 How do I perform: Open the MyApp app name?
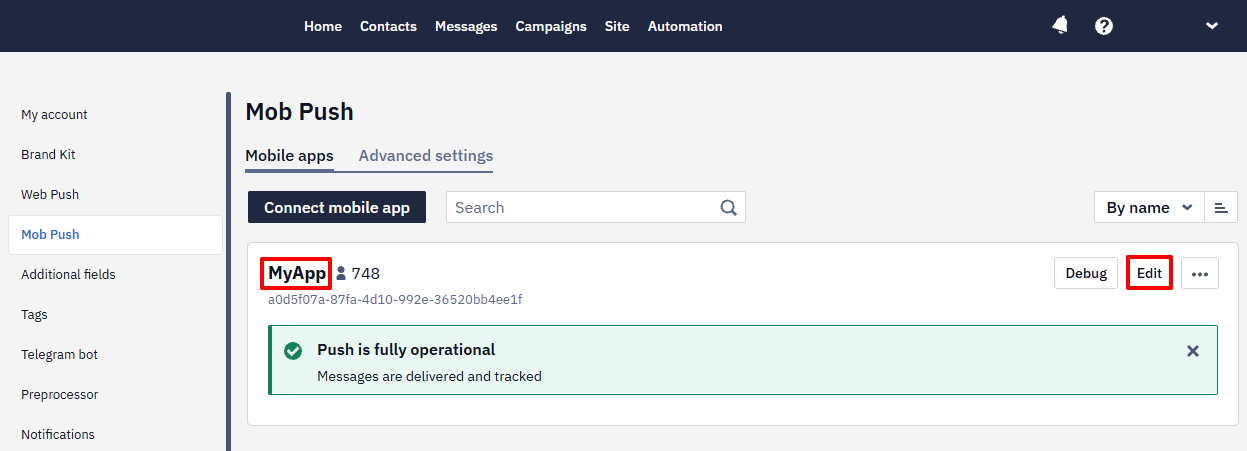coord(297,273)
